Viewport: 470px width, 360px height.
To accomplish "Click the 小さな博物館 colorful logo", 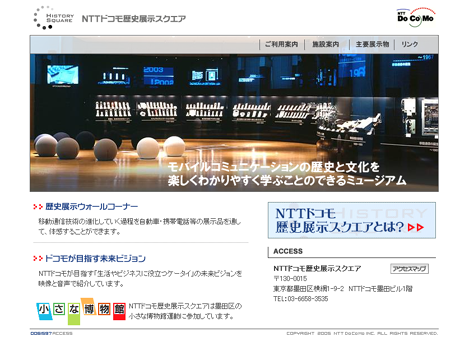I will [x=81, y=311].
